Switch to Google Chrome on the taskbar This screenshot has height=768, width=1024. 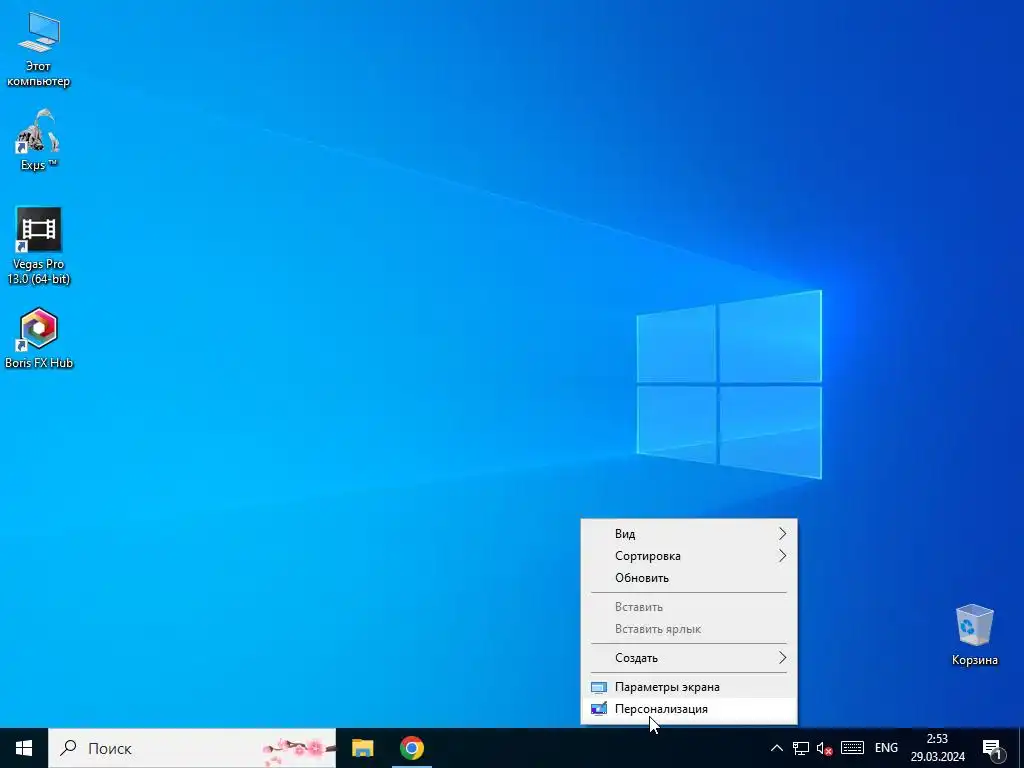[x=411, y=748]
